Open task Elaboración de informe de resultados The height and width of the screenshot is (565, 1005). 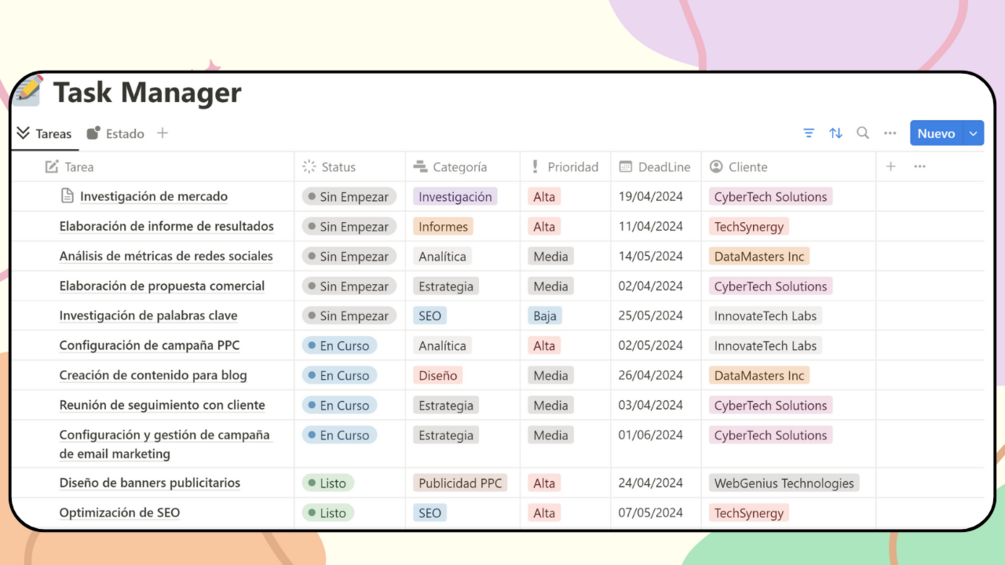pos(167,226)
